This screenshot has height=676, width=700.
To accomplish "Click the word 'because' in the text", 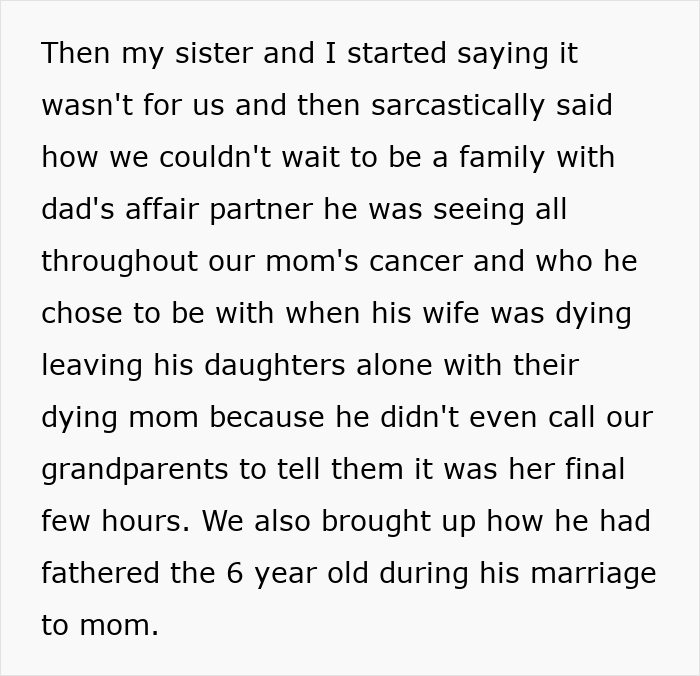I will [x=267, y=418].
